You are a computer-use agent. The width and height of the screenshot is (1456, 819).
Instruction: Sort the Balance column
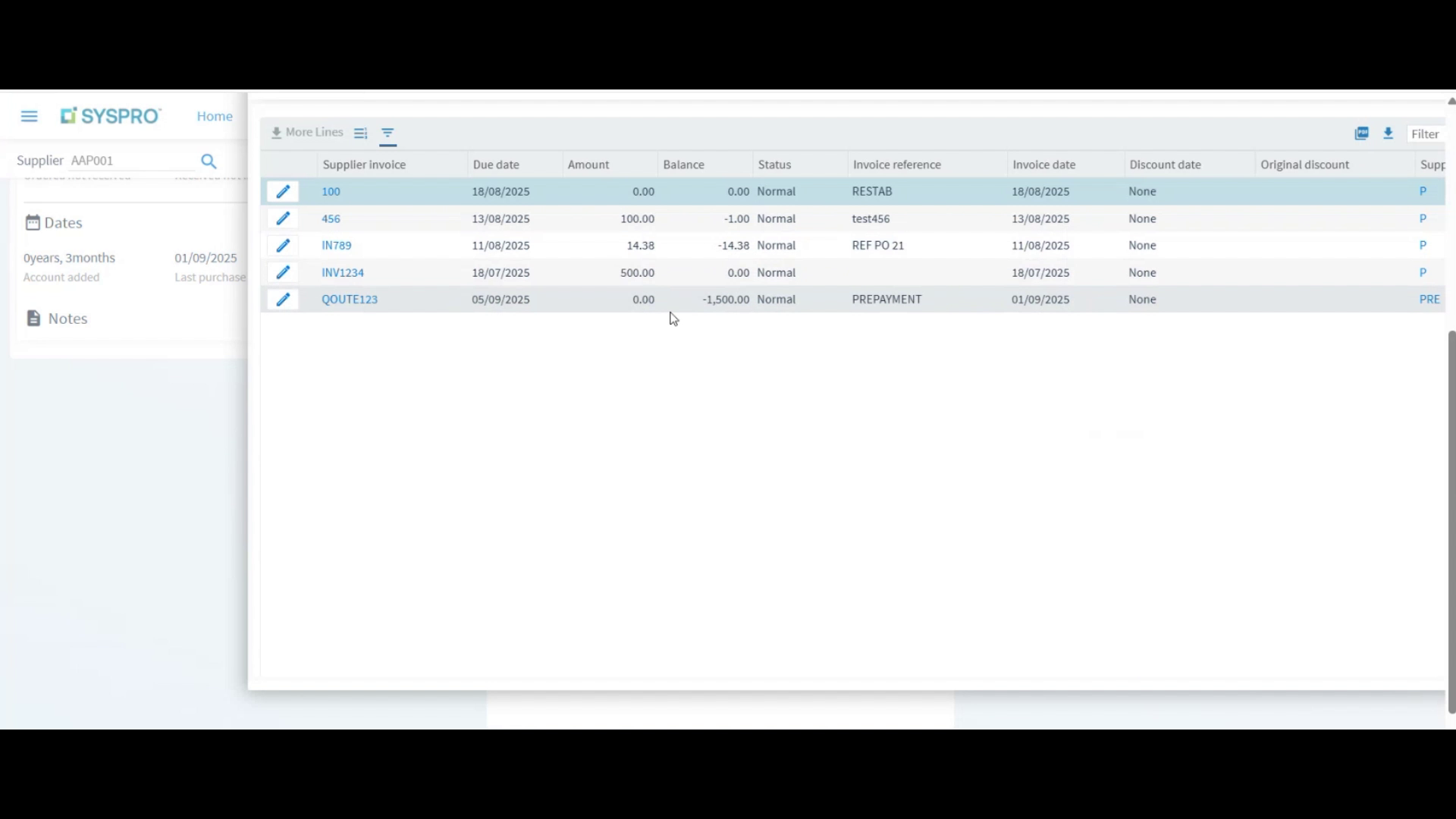pyautogui.click(x=683, y=164)
